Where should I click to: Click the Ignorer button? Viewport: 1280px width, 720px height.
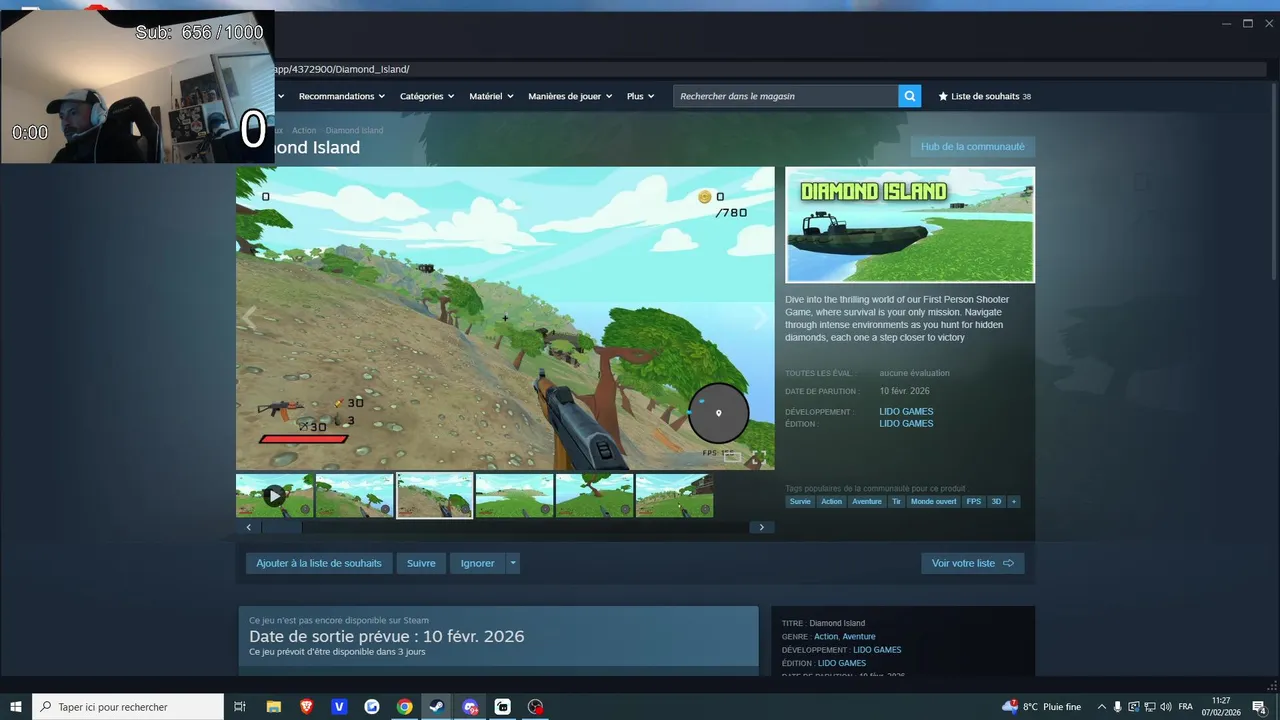(x=477, y=563)
